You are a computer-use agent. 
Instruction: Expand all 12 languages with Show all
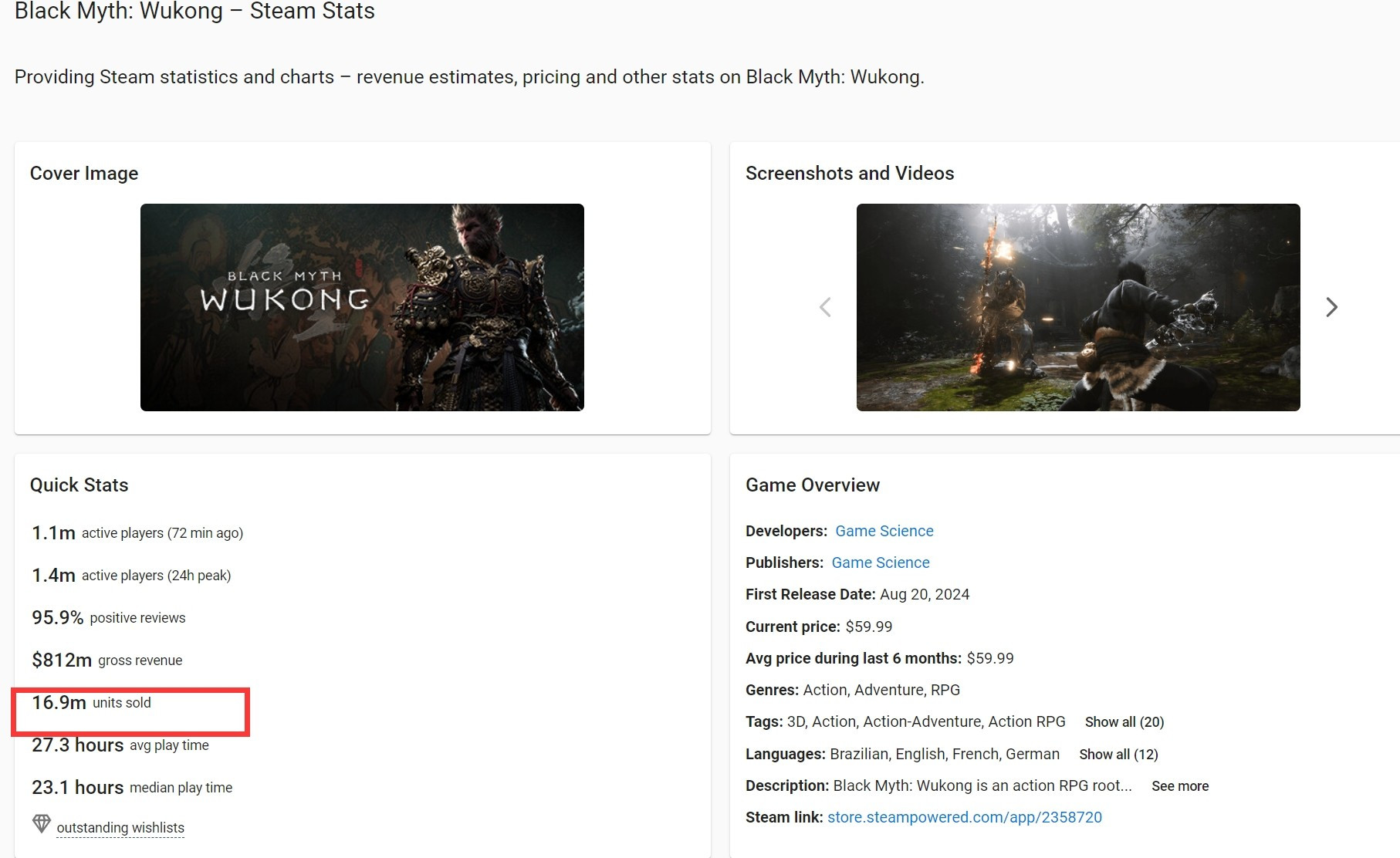[1118, 755]
